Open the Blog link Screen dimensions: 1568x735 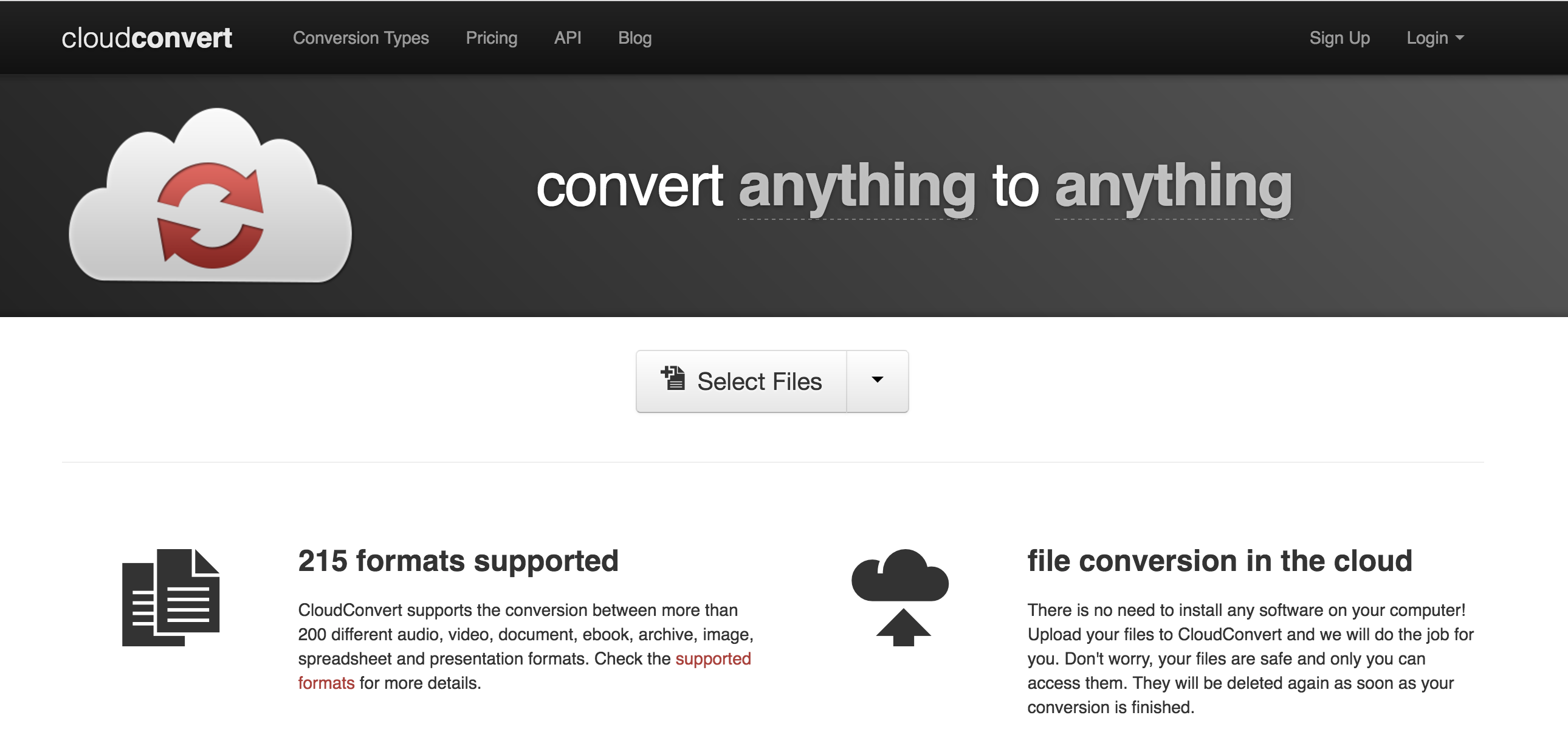point(635,38)
